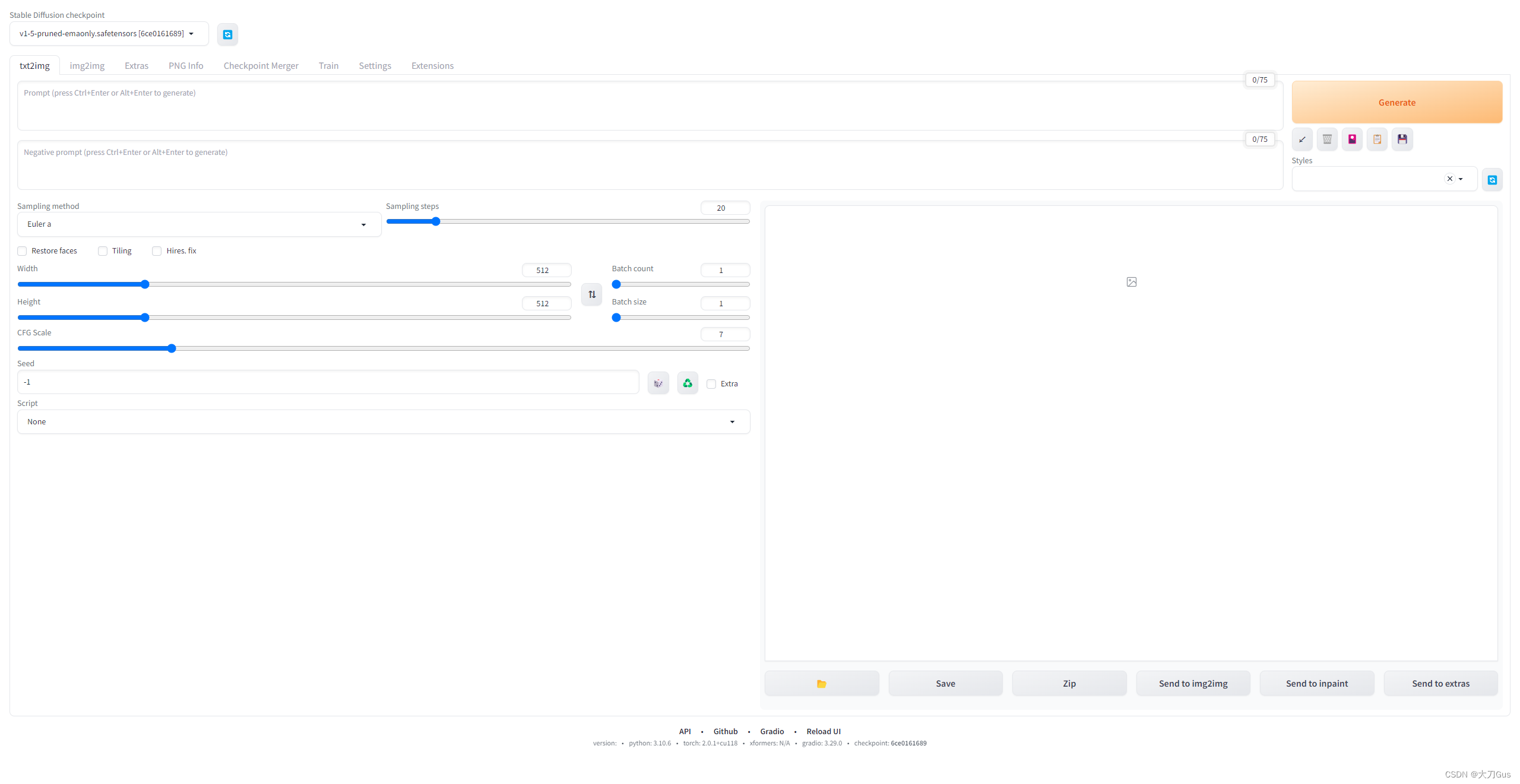Click the Save button

tap(945, 683)
